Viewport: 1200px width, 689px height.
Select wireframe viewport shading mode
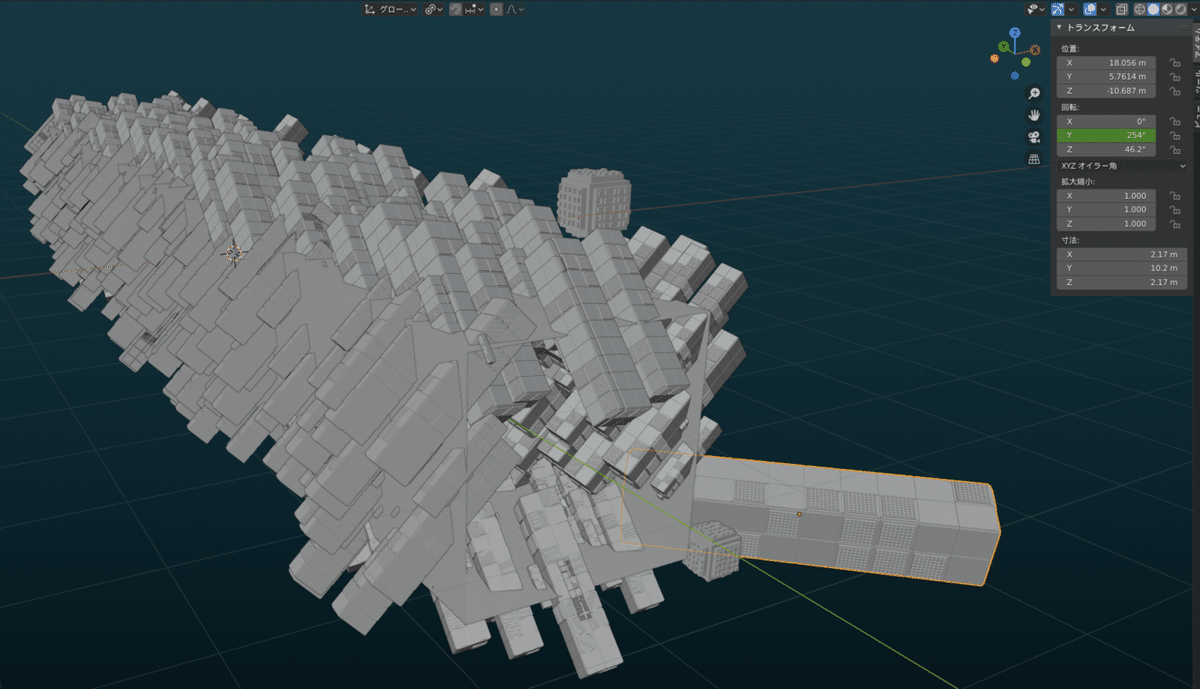point(1140,9)
